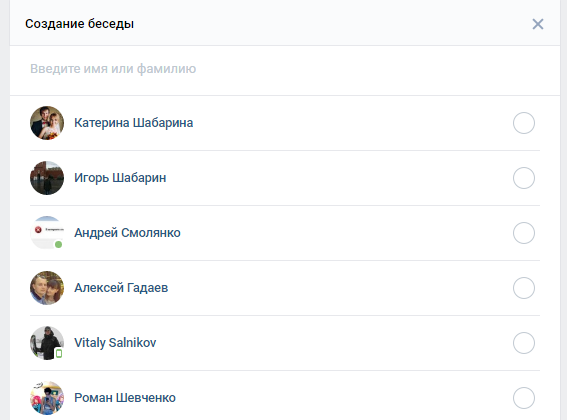Click the name Катерина Шабарина
The height and width of the screenshot is (420, 567).
coord(133,123)
